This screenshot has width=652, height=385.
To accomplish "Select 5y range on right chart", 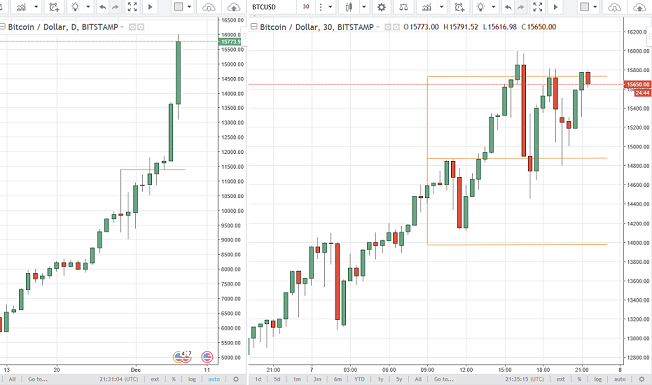I will [399, 379].
